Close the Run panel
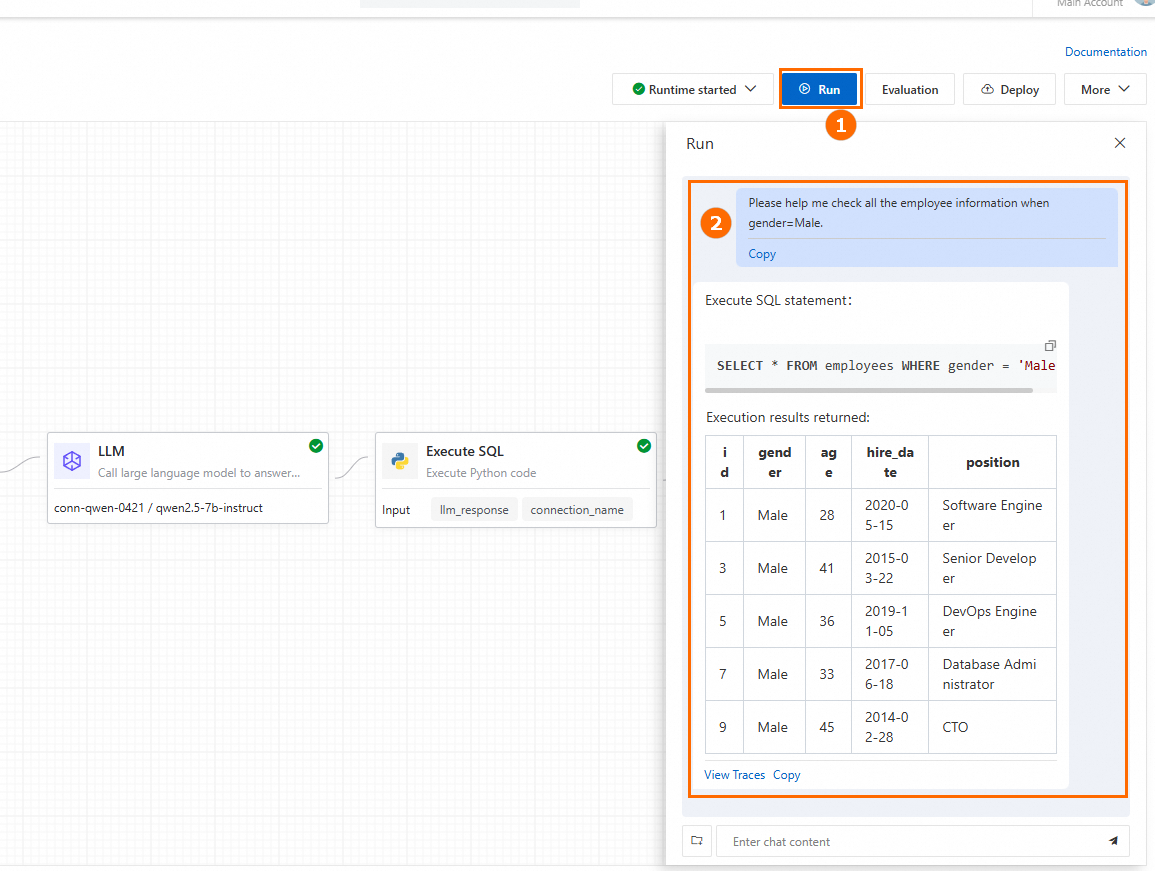The width and height of the screenshot is (1155, 871). pos(1120,143)
